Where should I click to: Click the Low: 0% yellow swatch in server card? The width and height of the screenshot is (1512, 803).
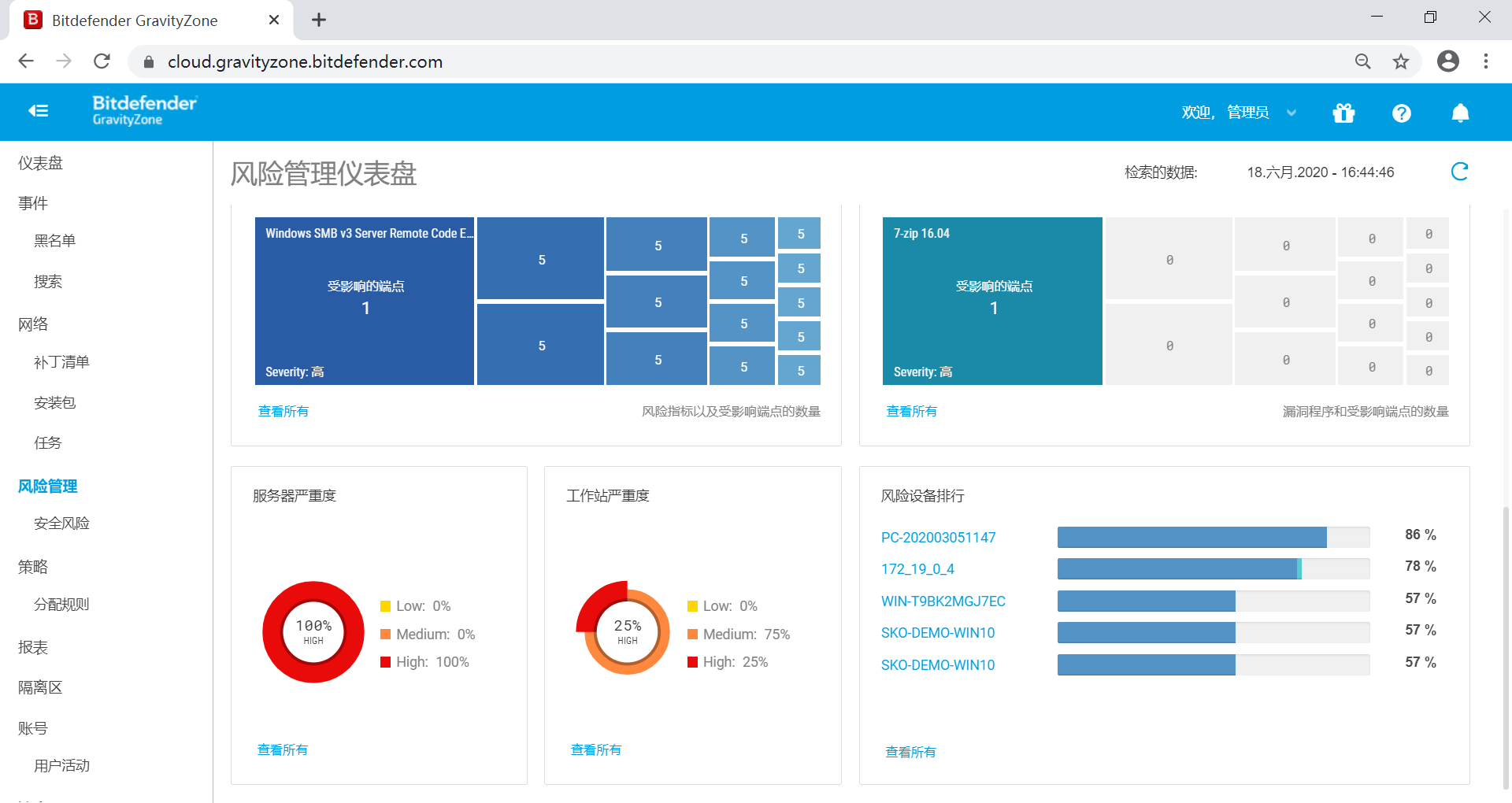click(x=386, y=606)
